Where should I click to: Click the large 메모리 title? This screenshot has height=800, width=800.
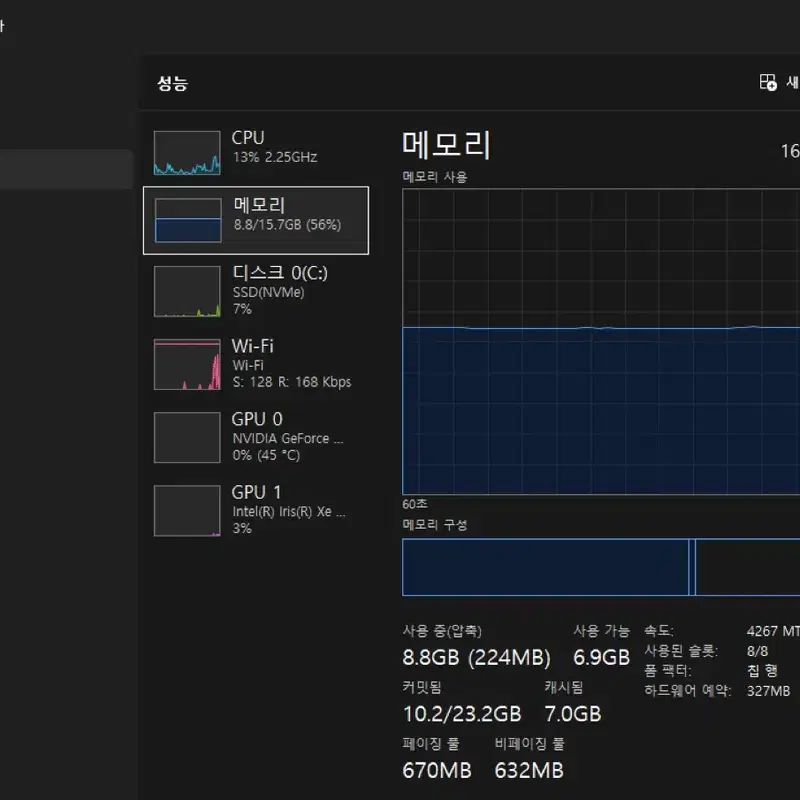point(446,145)
